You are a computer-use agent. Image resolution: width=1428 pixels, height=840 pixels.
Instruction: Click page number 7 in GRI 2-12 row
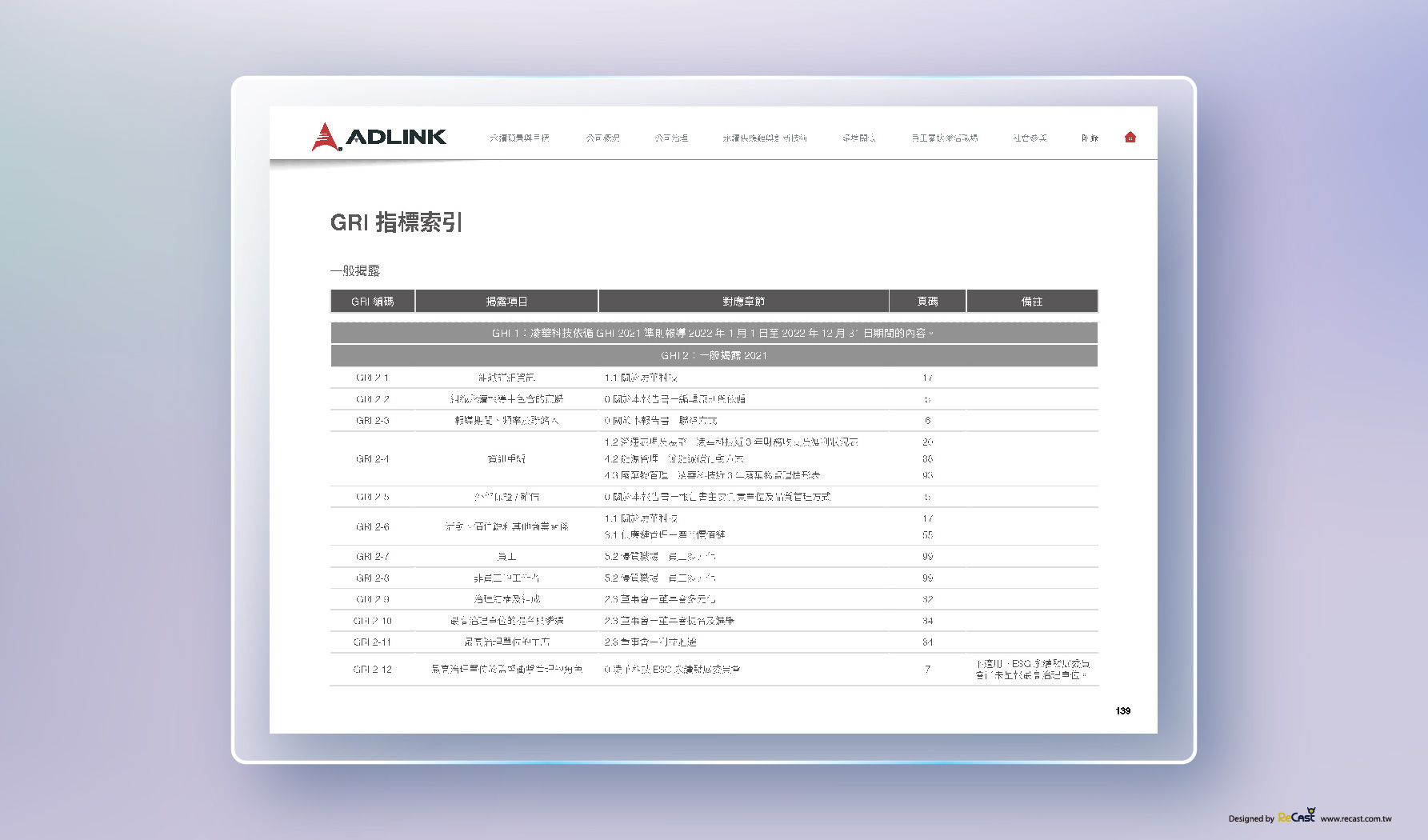[927, 670]
